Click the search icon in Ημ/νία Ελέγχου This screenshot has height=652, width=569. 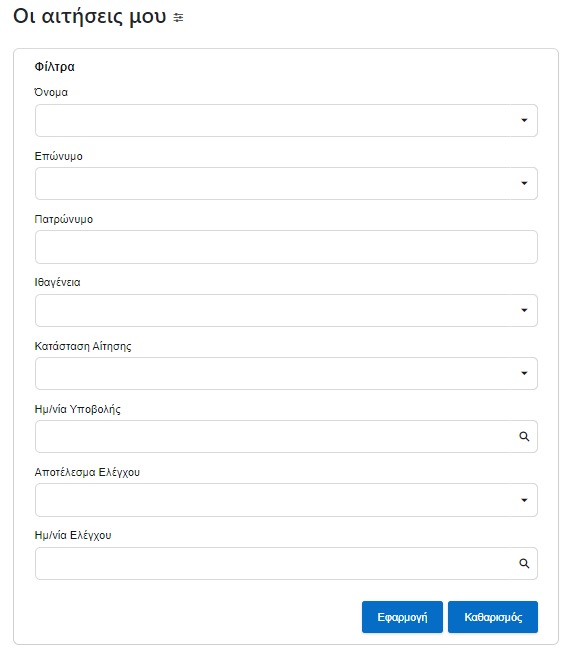(x=524, y=563)
